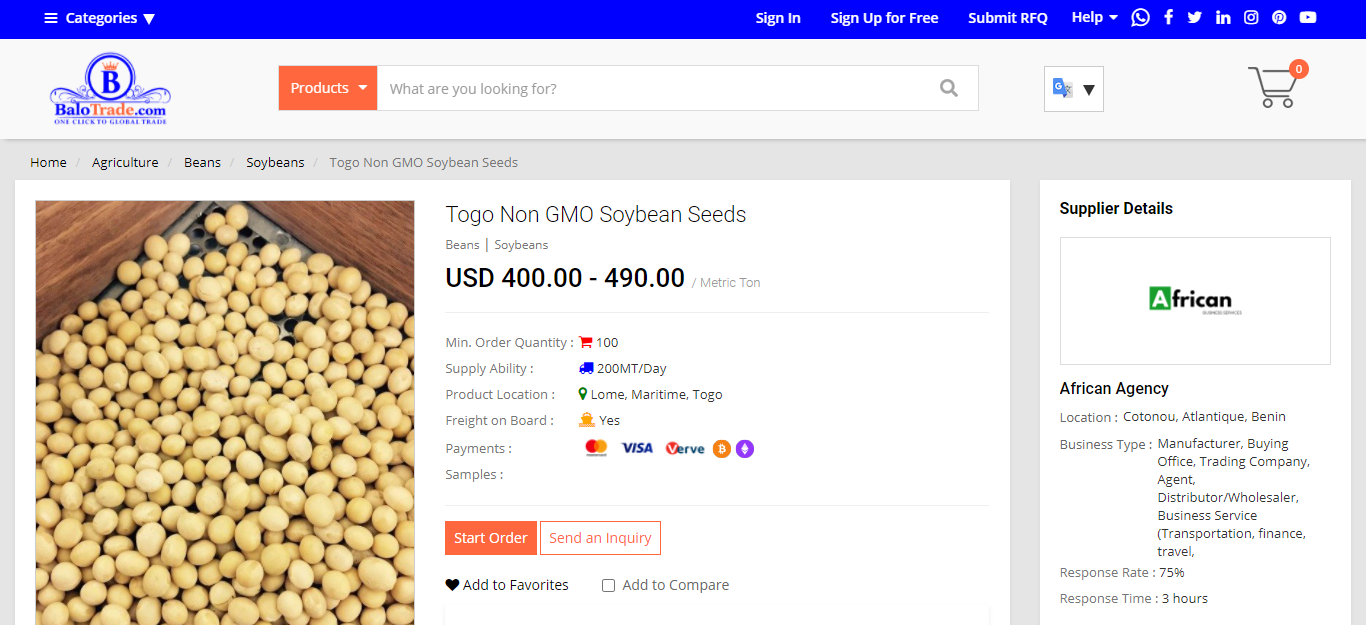Open Agriculture breadcrumb link
The image size is (1366, 625).
(x=125, y=162)
